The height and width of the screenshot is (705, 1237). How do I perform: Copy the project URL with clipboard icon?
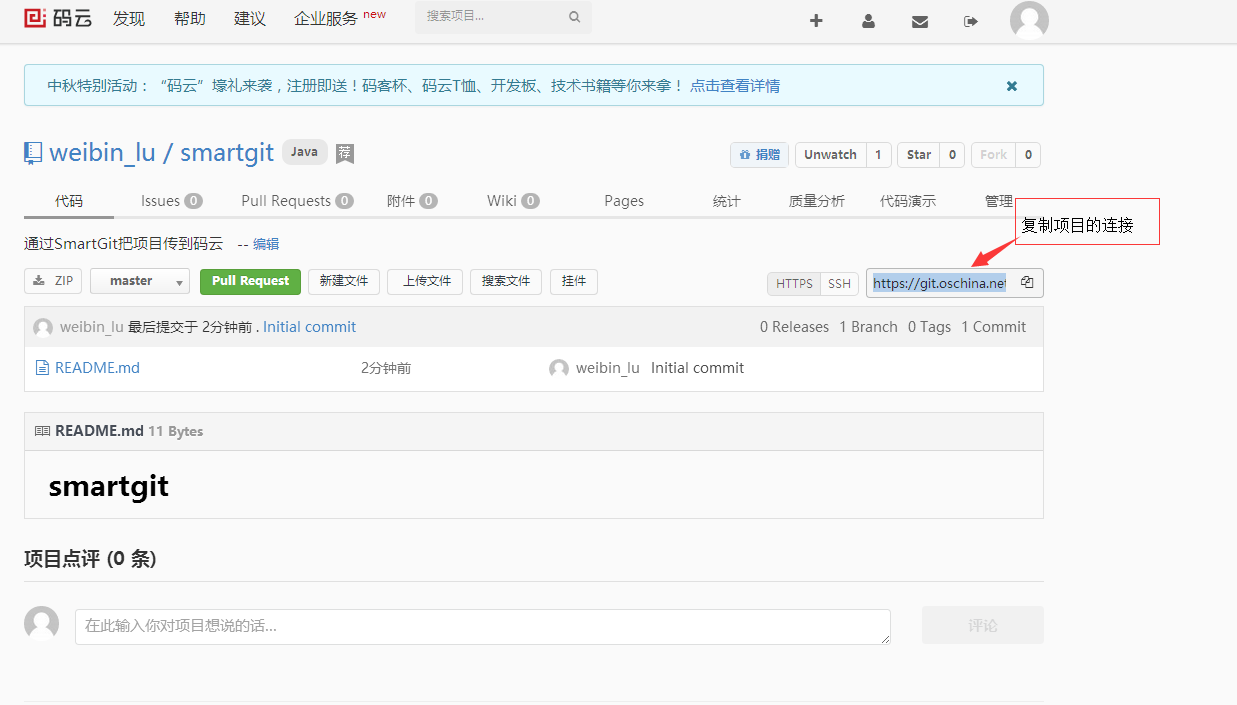click(x=1027, y=283)
